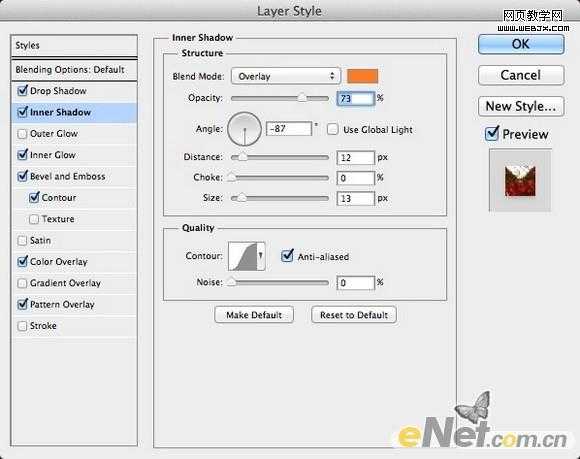Uncheck the Preview checkbox
The height and width of the screenshot is (459, 580).
[x=492, y=134]
